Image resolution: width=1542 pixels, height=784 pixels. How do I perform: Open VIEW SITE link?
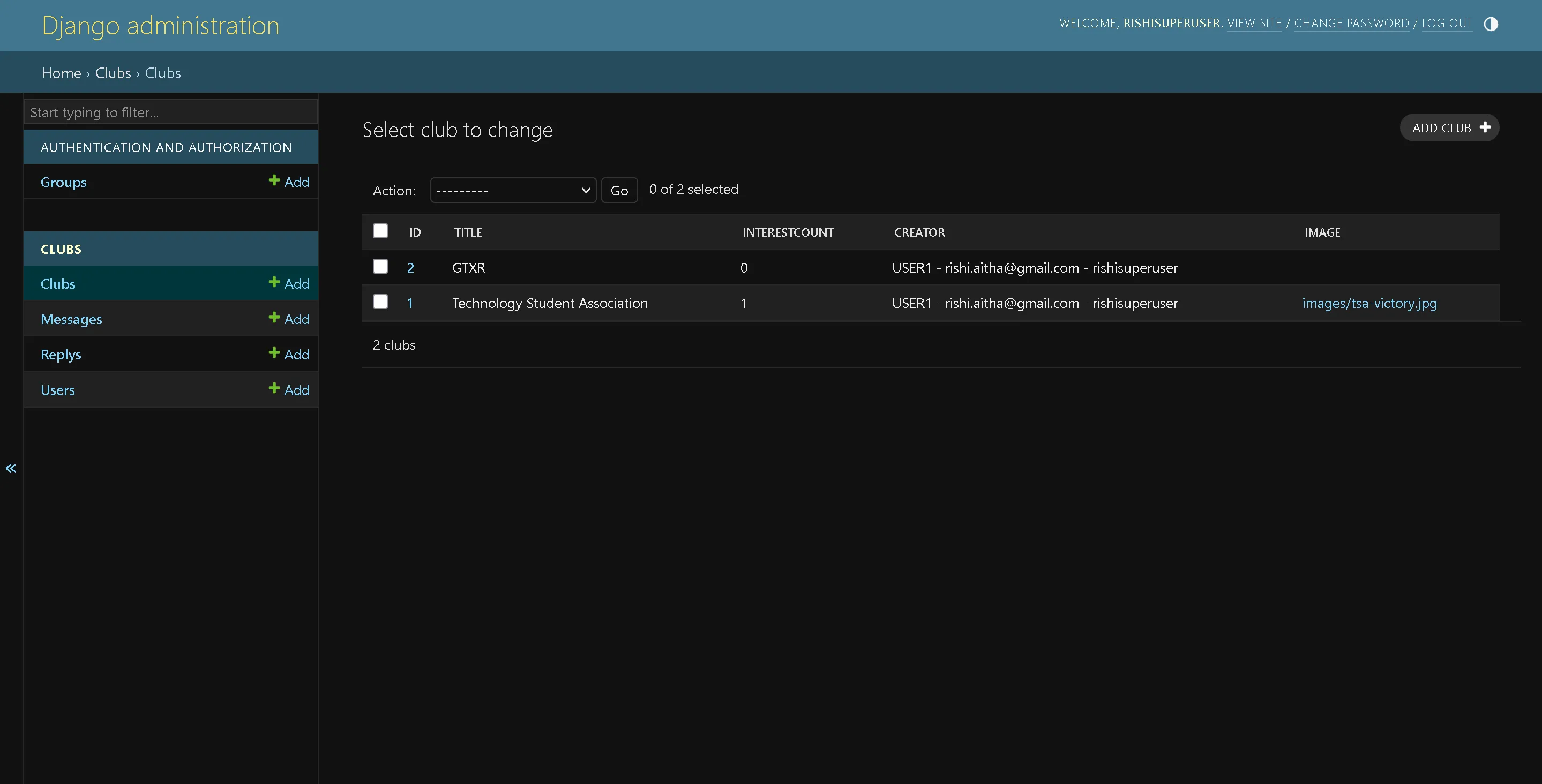tap(1255, 22)
